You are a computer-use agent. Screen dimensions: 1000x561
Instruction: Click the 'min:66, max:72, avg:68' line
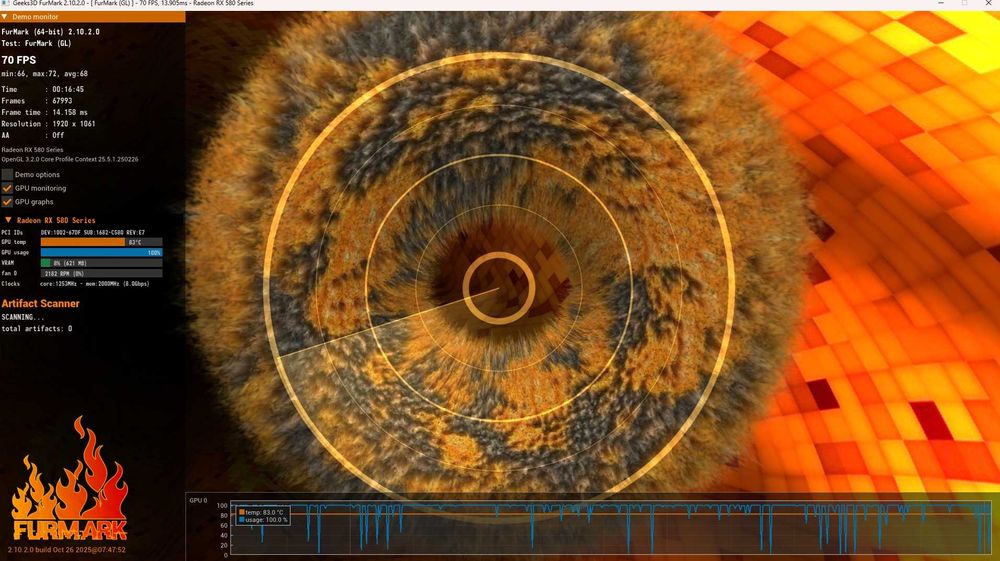pos(45,74)
